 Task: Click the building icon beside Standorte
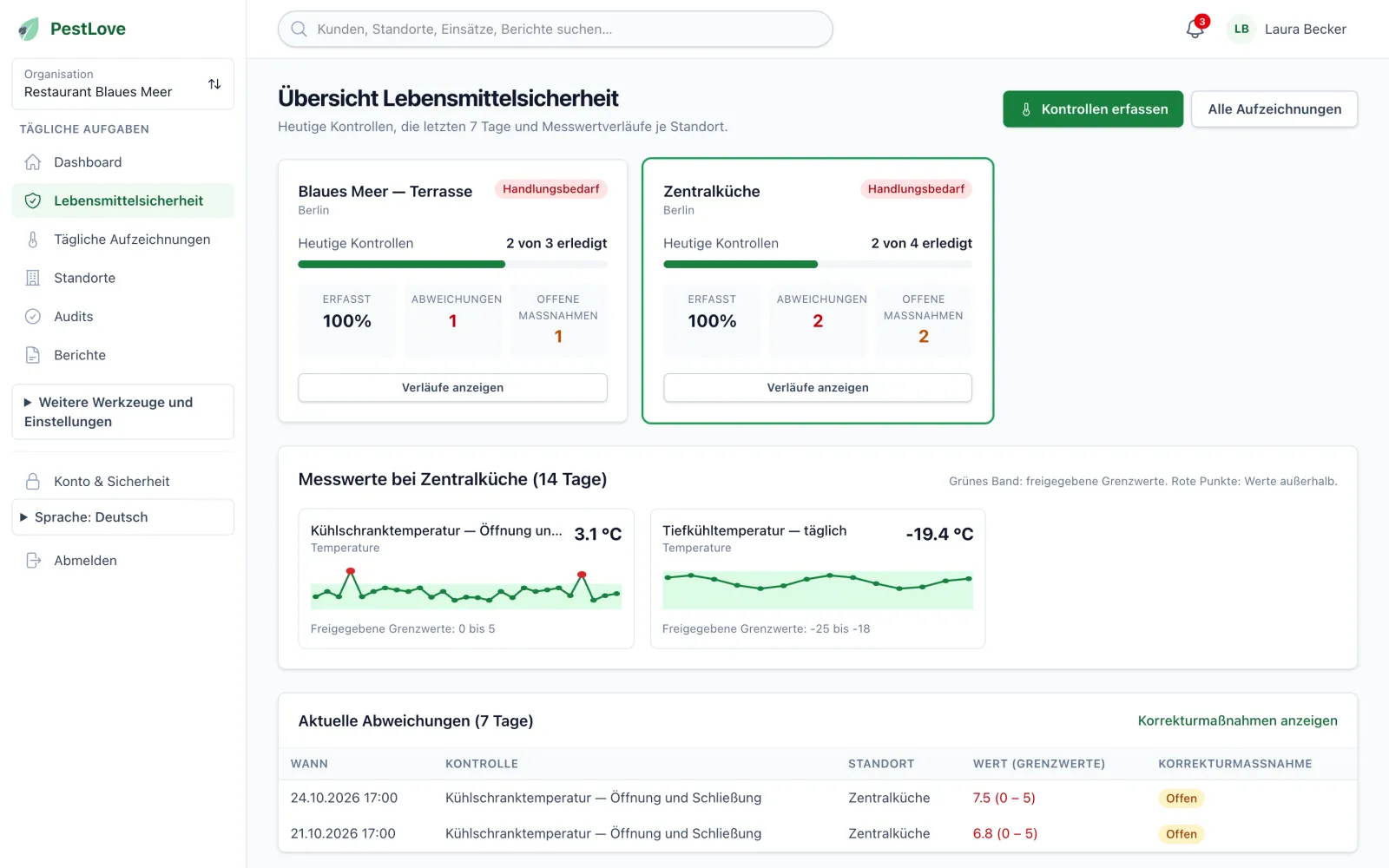33,278
